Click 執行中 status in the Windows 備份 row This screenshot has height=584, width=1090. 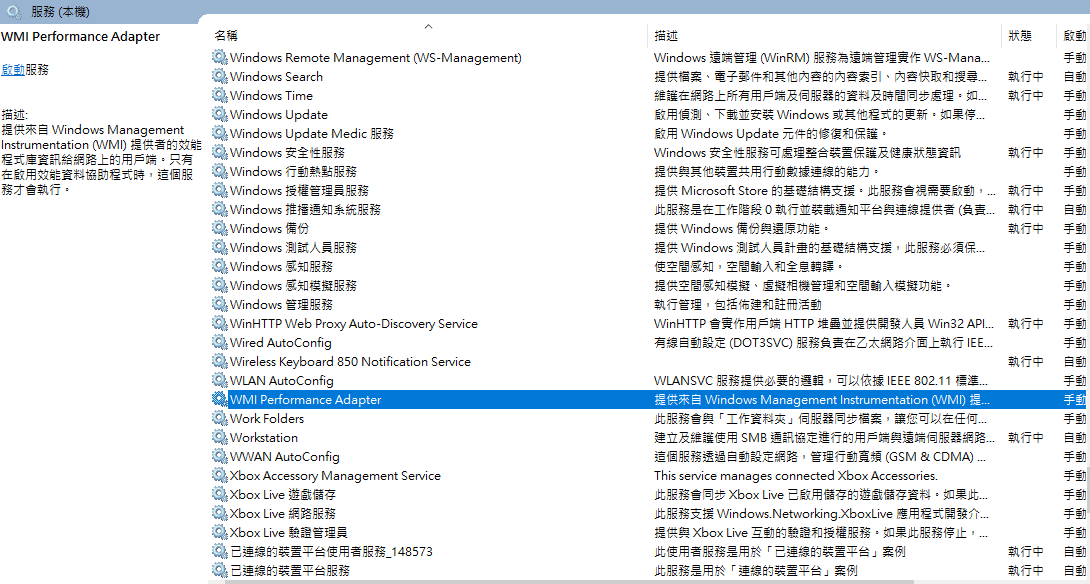point(1026,229)
